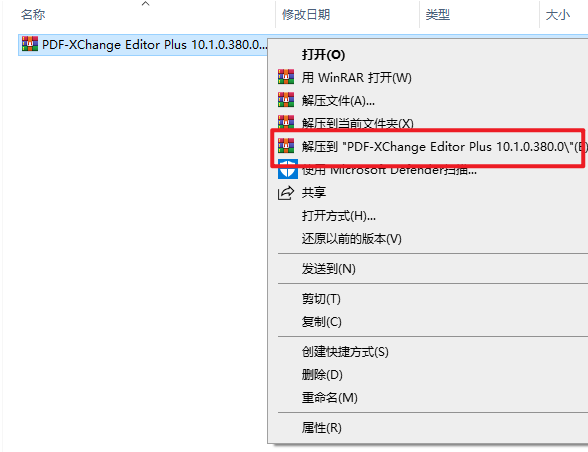The image size is (588, 452).
Task: Click WinRAR icon beside 解压到当前文件夹(X)
Action: (x=286, y=122)
